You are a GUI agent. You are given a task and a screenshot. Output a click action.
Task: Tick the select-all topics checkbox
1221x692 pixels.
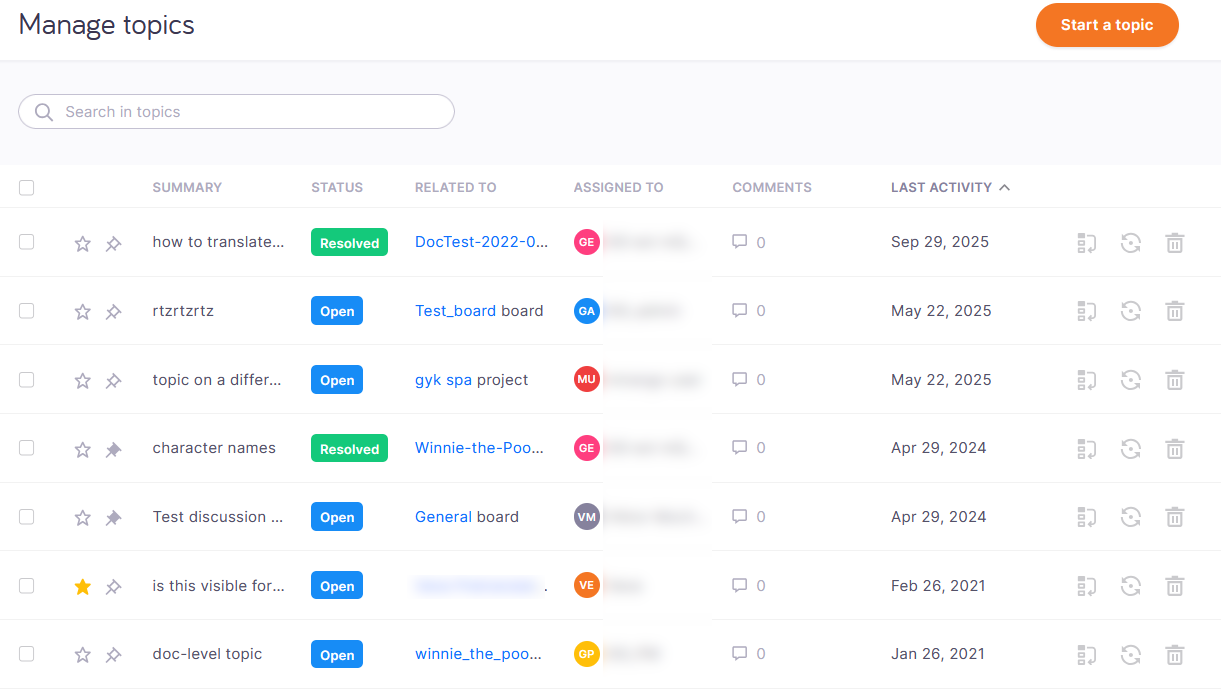coord(27,187)
